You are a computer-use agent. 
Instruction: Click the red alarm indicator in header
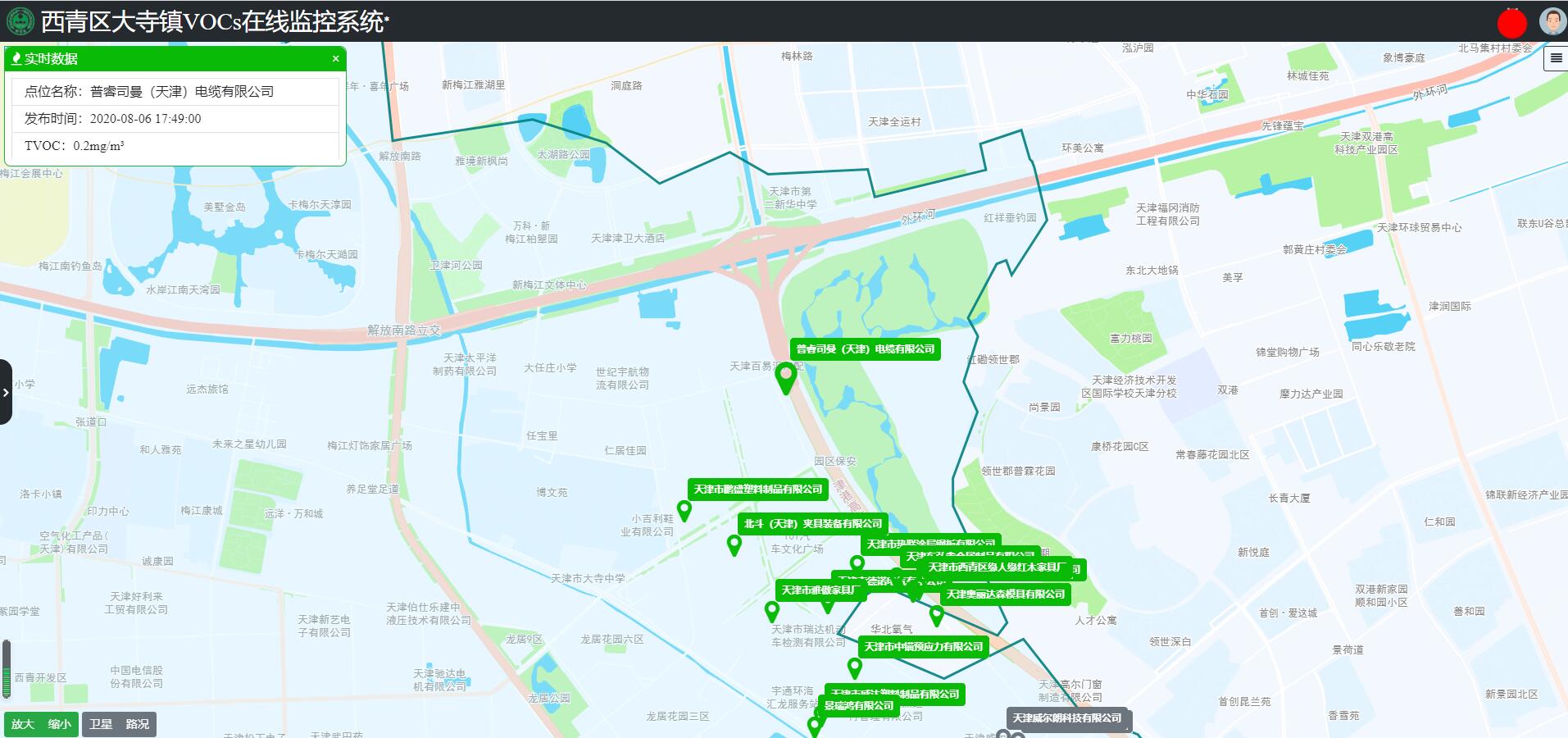(1511, 22)
